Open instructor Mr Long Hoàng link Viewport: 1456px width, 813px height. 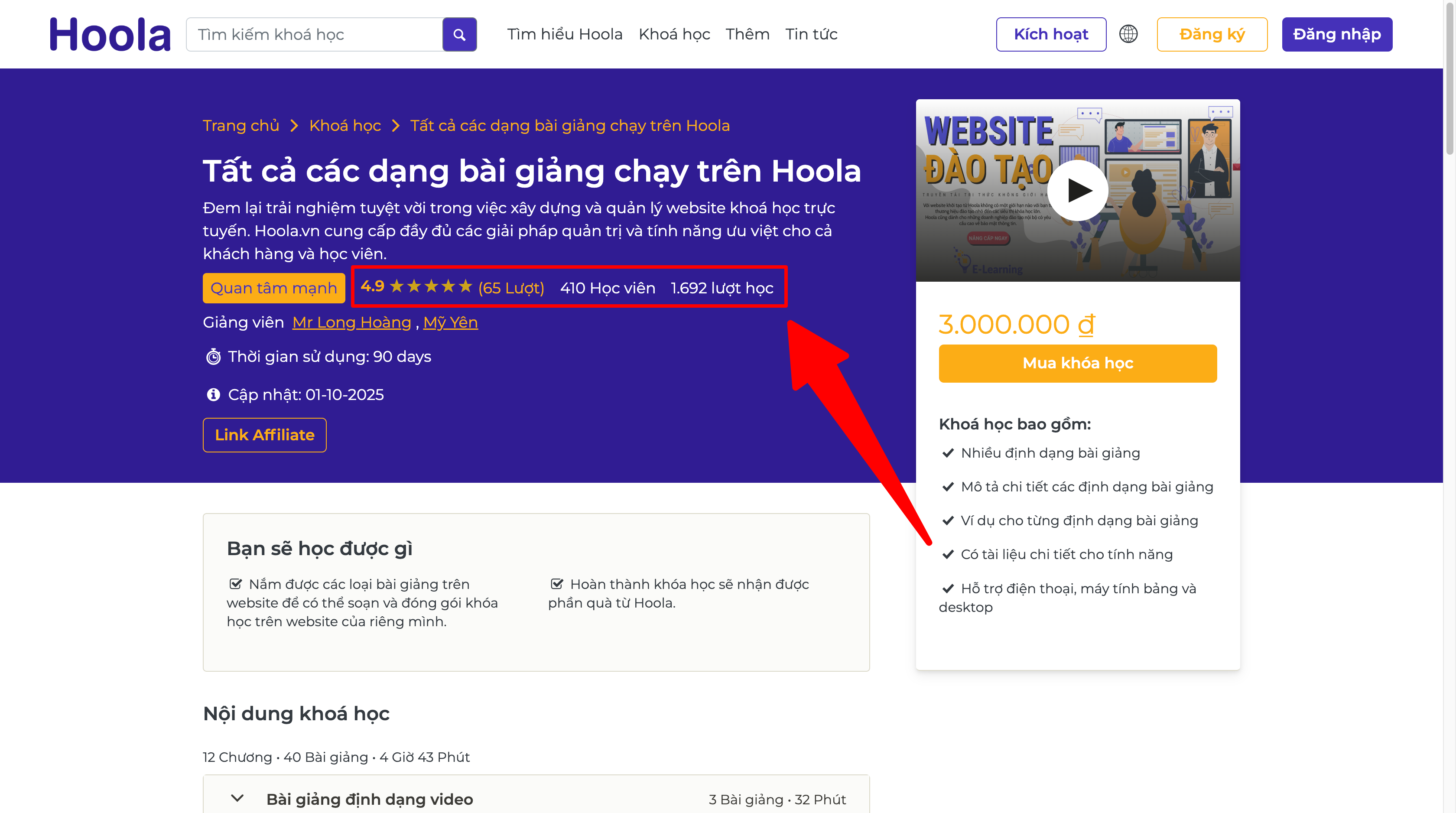[351, 322]
